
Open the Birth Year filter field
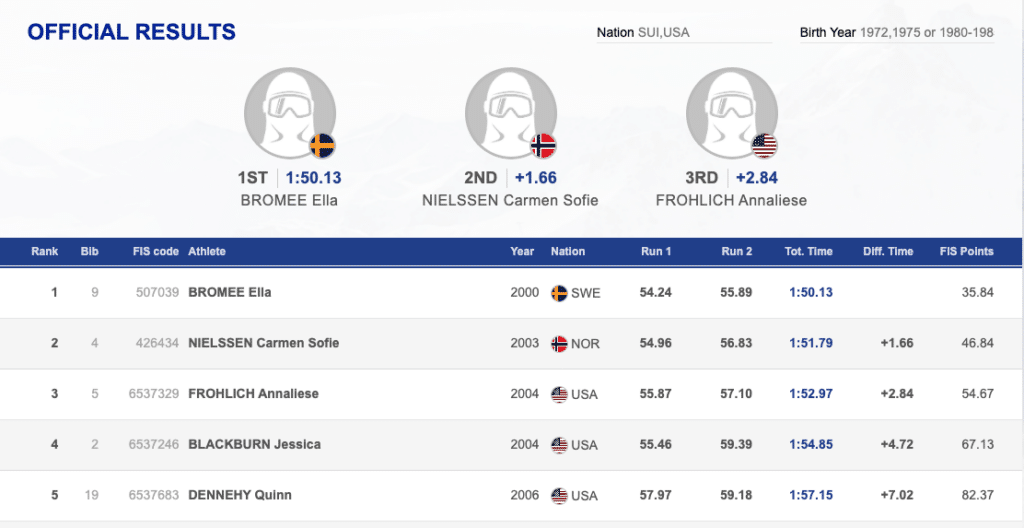(x=896, y=32)
